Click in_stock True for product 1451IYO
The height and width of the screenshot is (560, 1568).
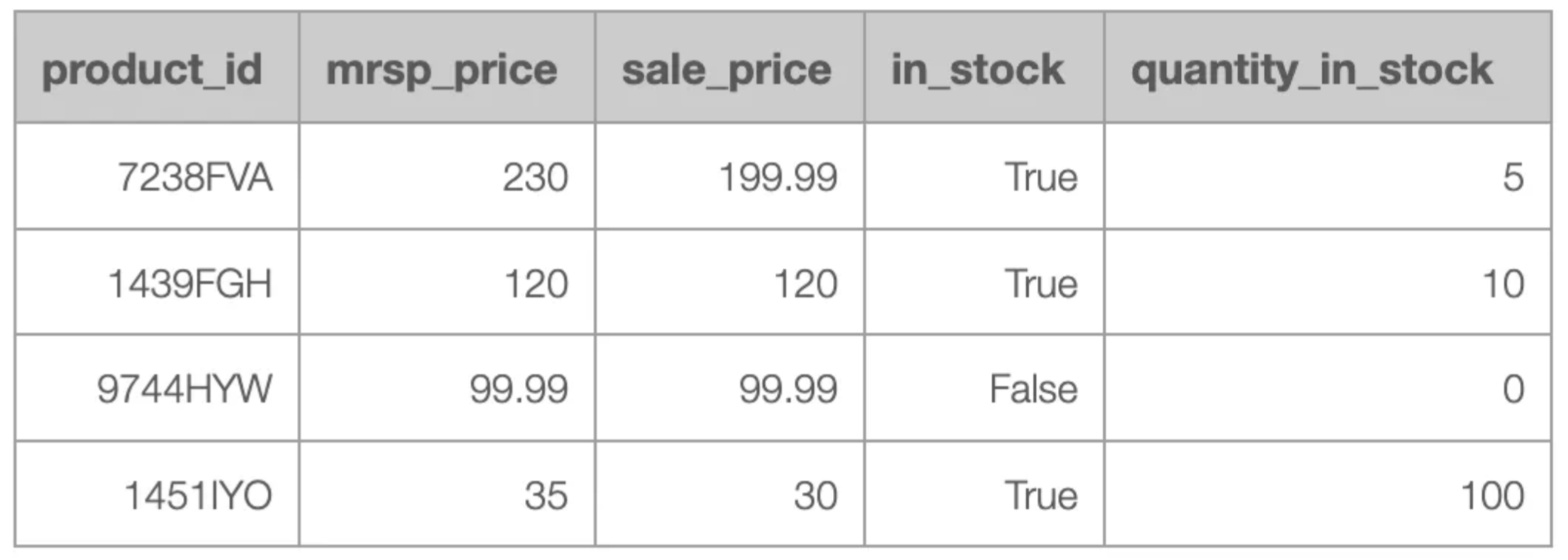[x=1040, y=496]
